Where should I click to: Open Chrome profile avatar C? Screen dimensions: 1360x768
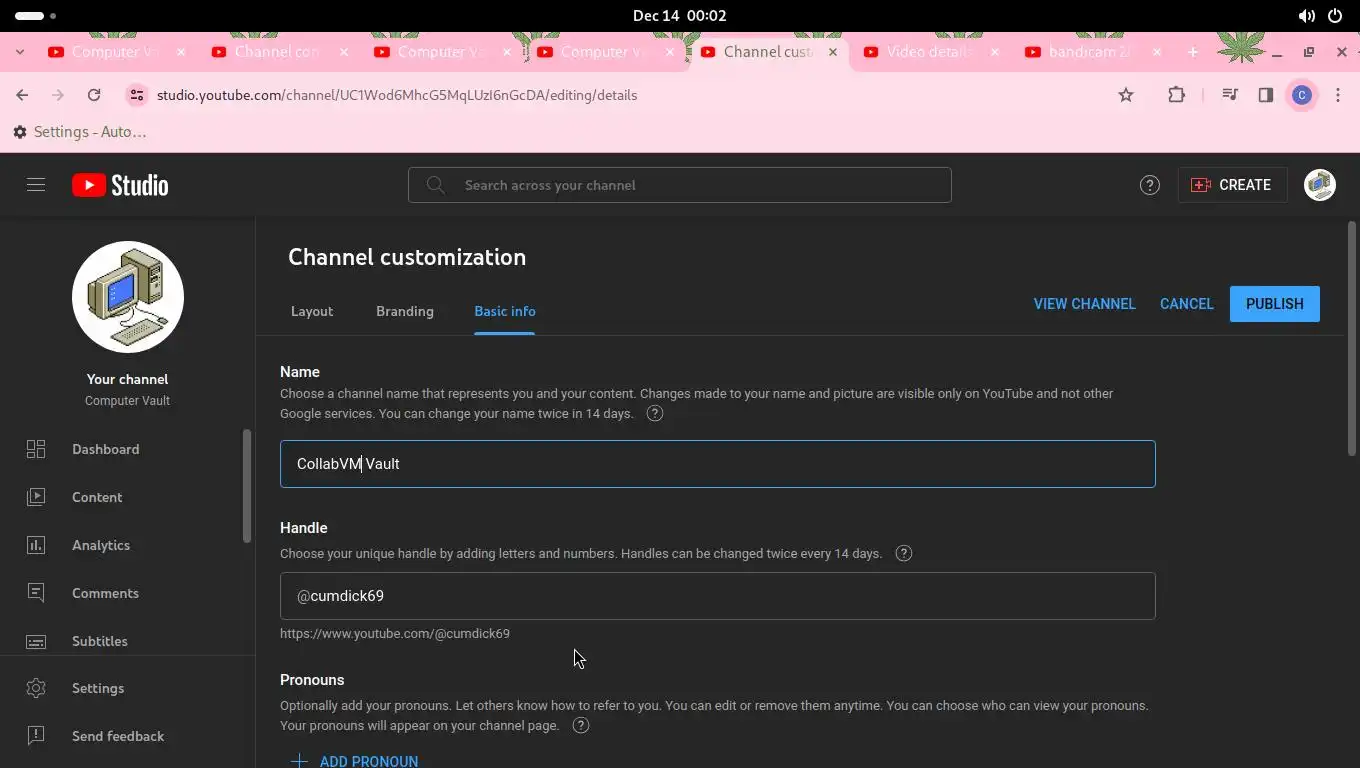[x=1302, y=95]
